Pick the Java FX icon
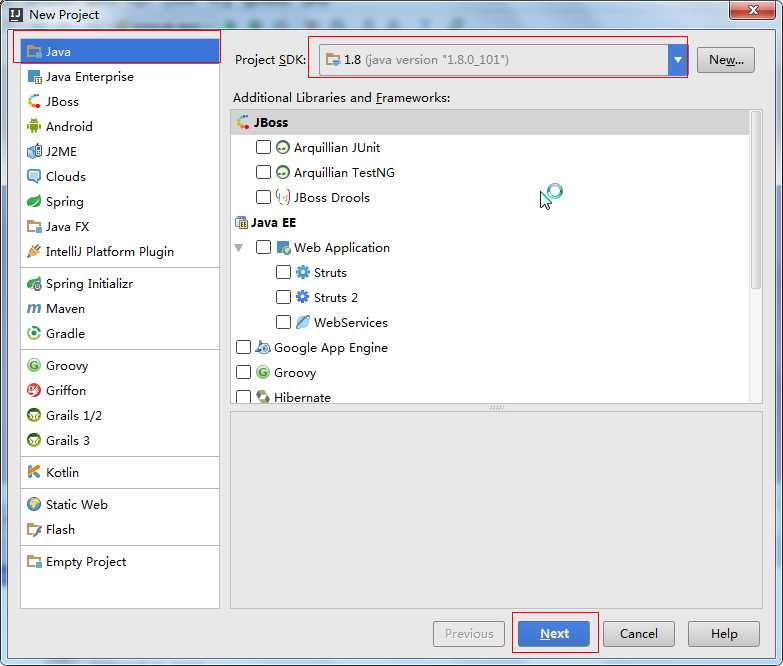Image resolution: width=783 pixels, height=666 pixels. click(x=34, y=227)
